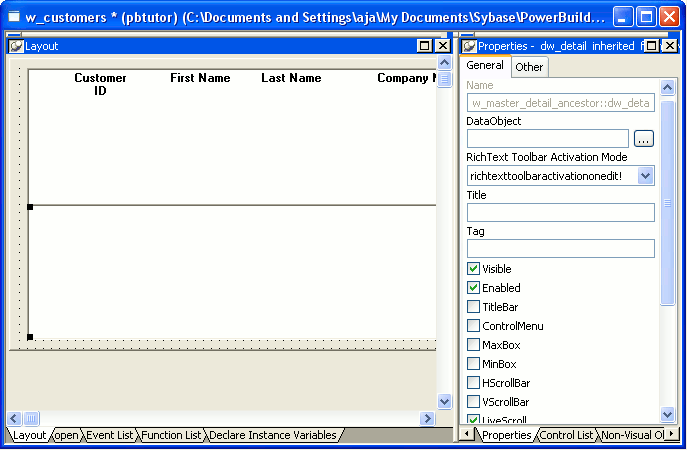Open the DataObject browse ellipsis button

coord(644,139)
